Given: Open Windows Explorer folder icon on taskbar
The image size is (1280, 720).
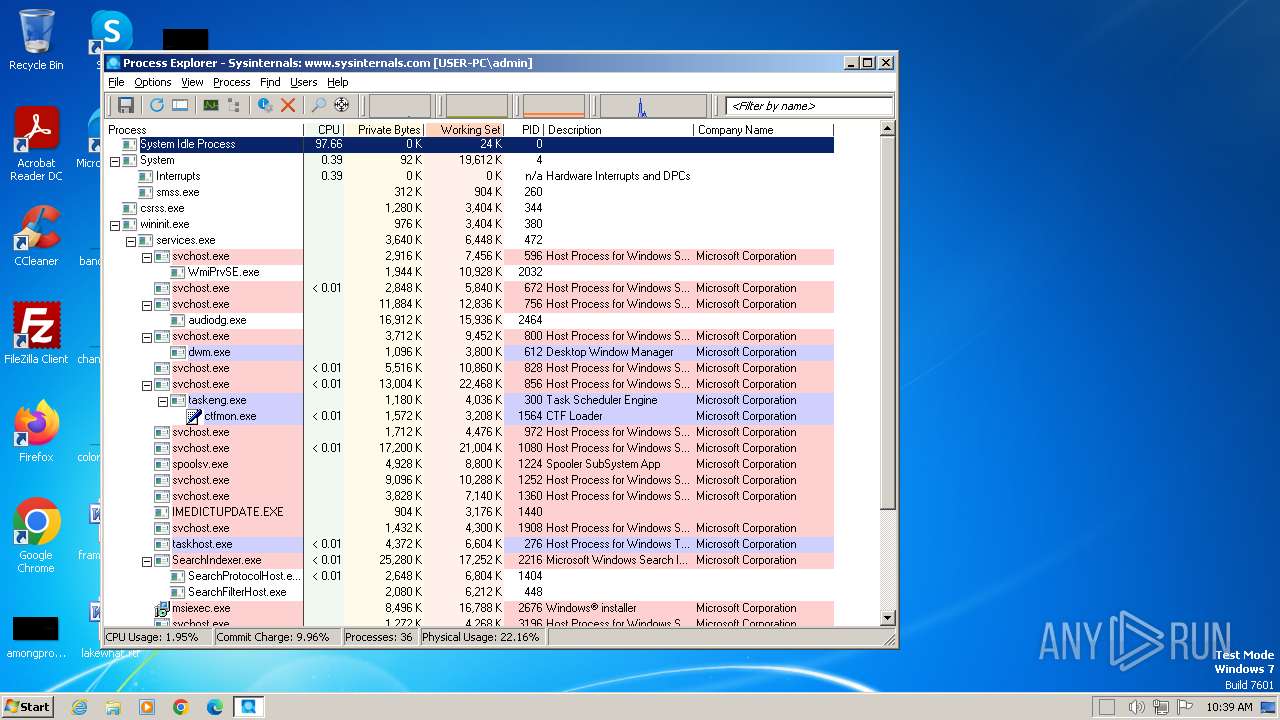Looking at the screenshot, I should pyautogui.click(x=113, y=707).
